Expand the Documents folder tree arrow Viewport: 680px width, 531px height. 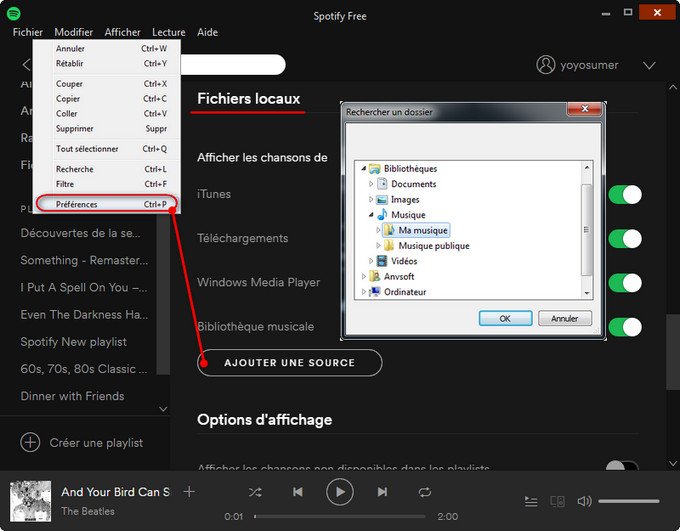(371, 184)
